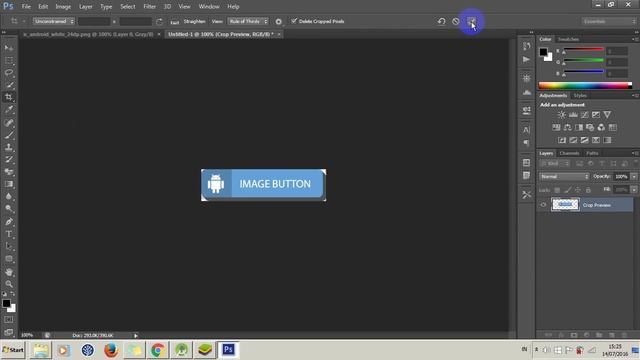Viewport: 640px width, 360px height.
Task: Select the Blur tool
Action: click(x=9, y=196)
